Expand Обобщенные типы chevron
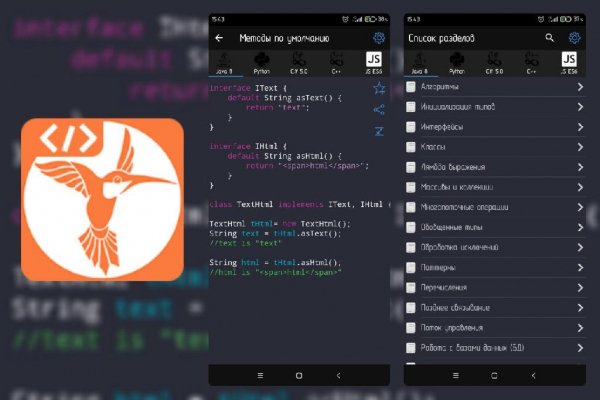The height and width of the screenshot is (400, 600). tap(580, 227)
